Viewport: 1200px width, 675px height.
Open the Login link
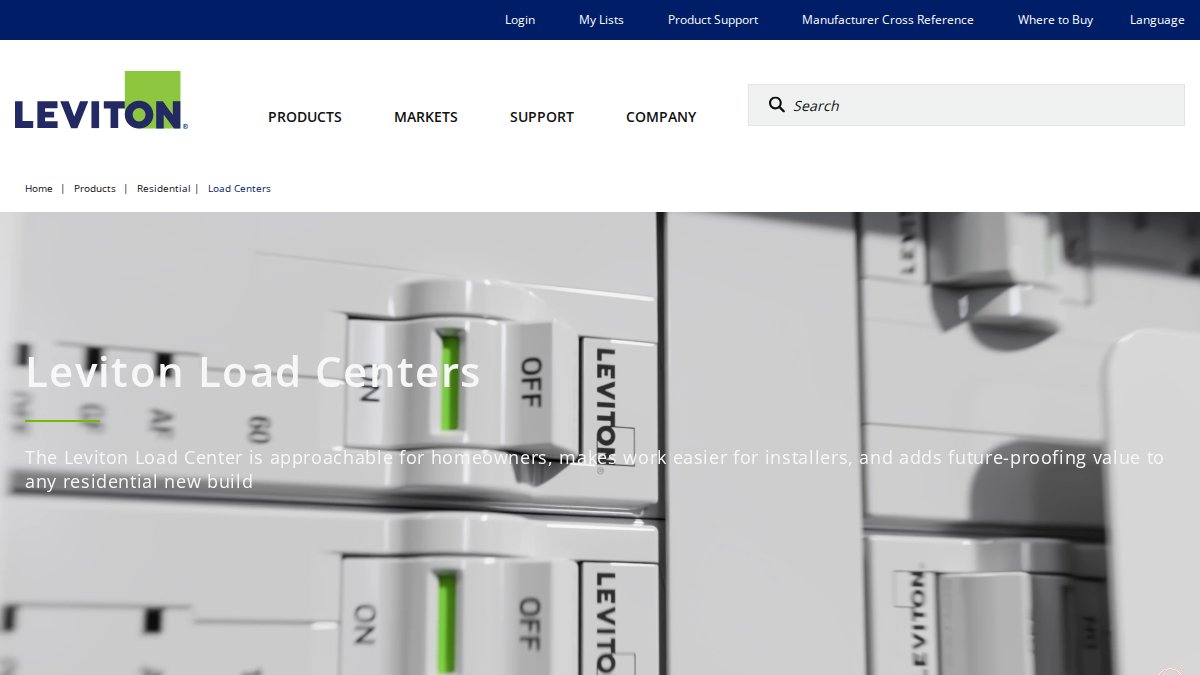point(520,20)
